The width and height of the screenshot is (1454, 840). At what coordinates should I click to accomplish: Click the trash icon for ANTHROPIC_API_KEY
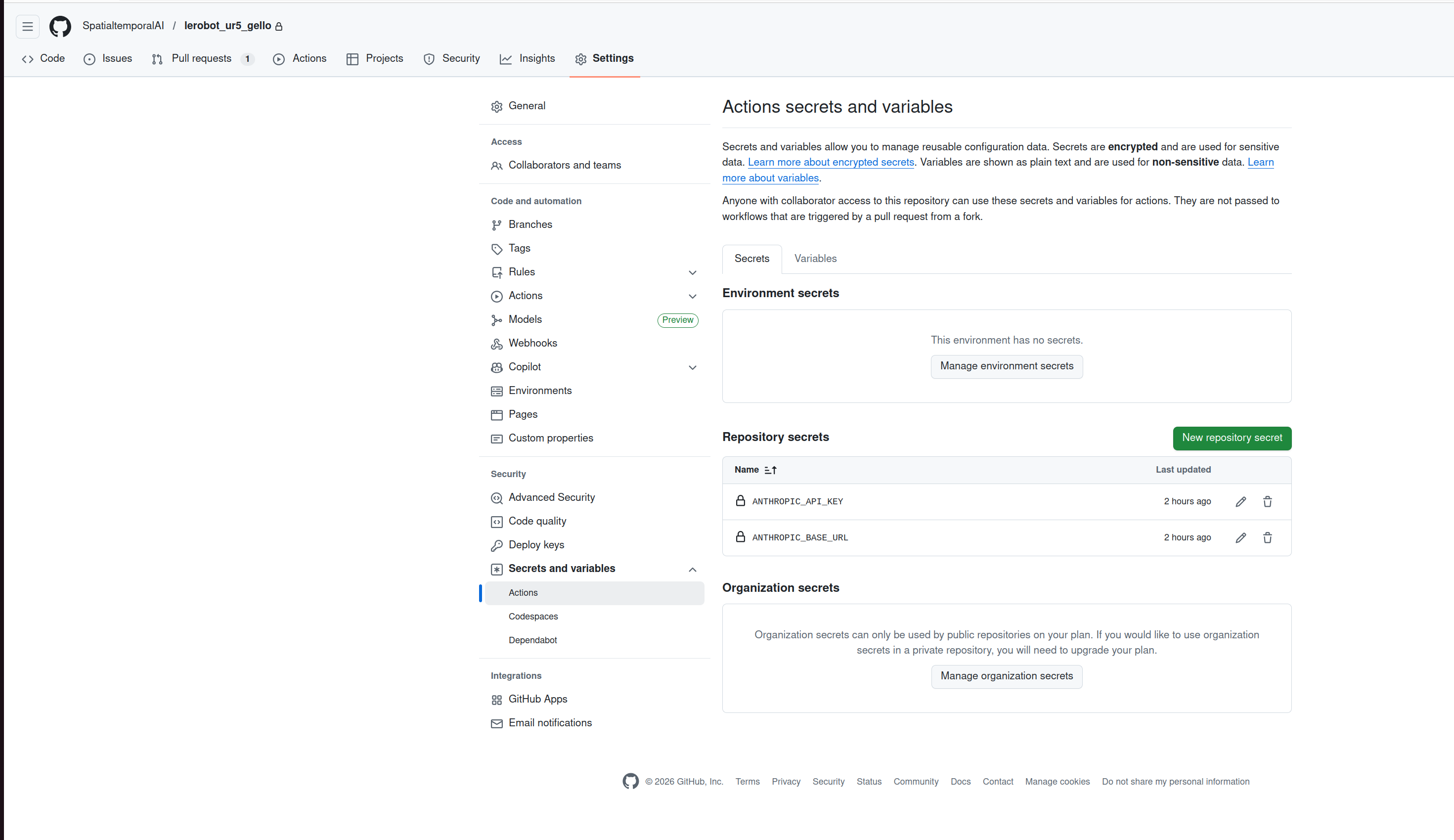[x=1267, y=501]
